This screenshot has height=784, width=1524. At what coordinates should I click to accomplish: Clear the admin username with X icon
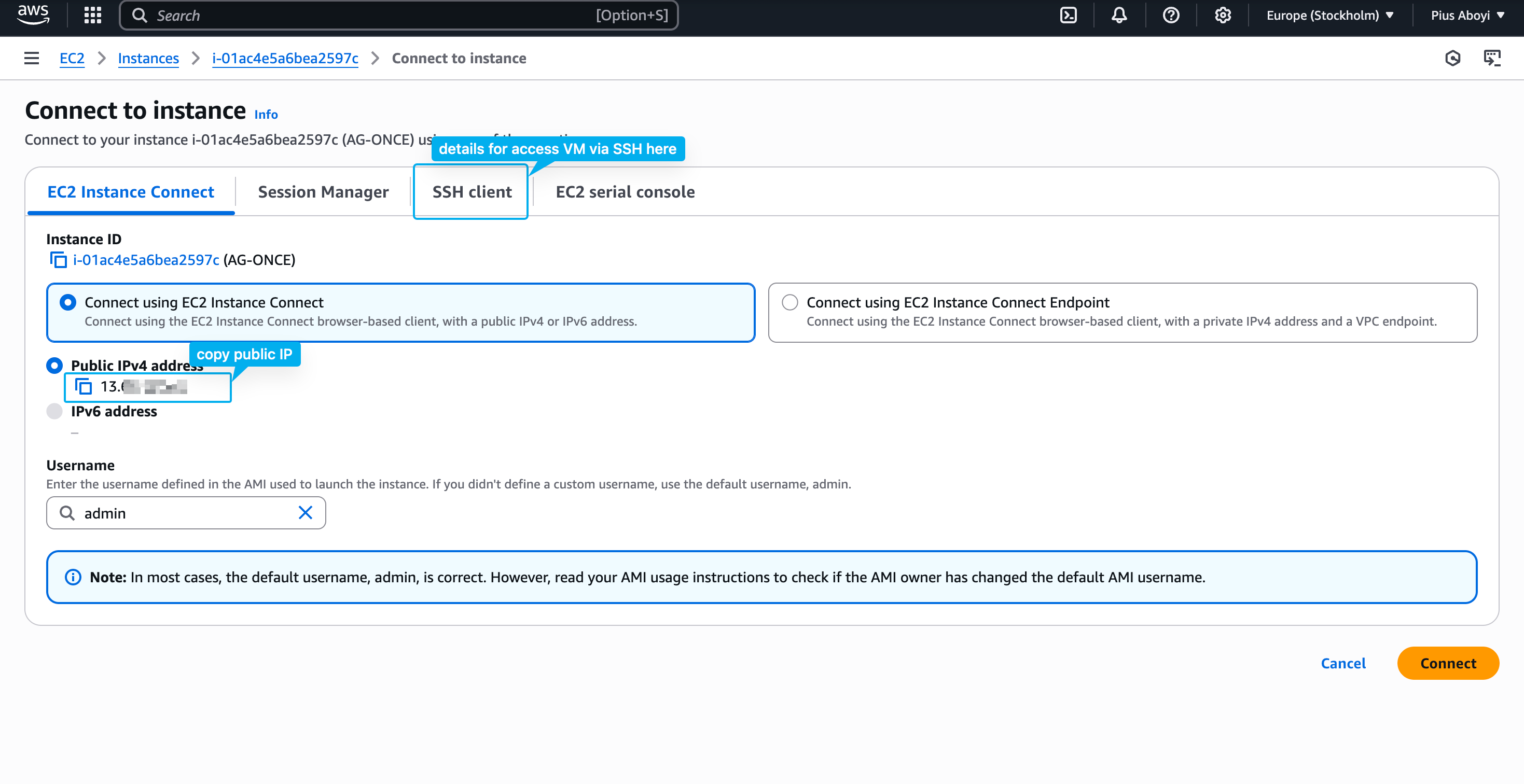tap(306, 513)
